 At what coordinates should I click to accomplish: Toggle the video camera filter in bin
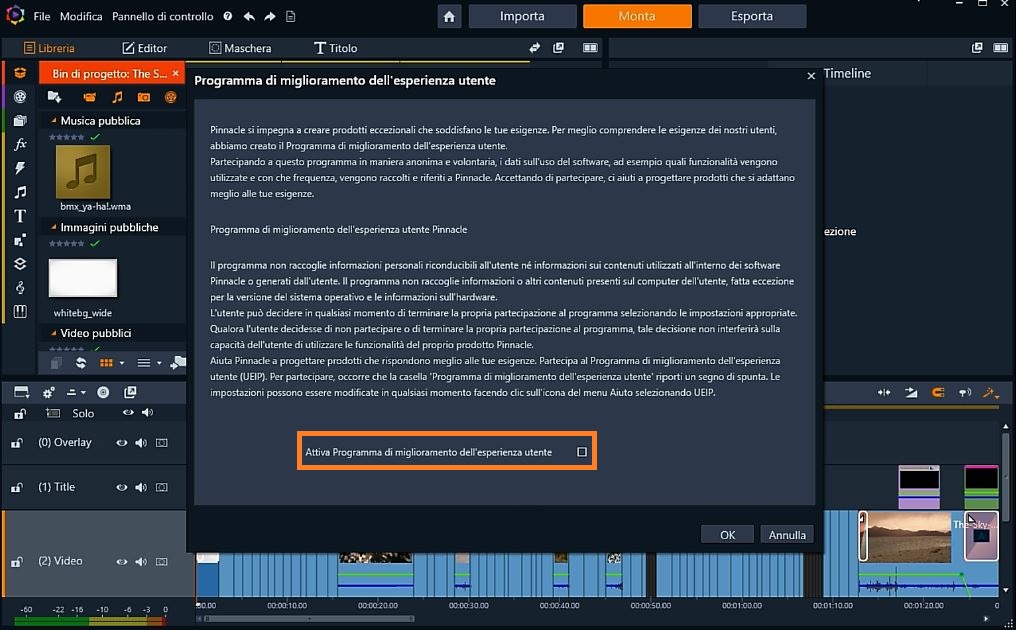[89, 97]
